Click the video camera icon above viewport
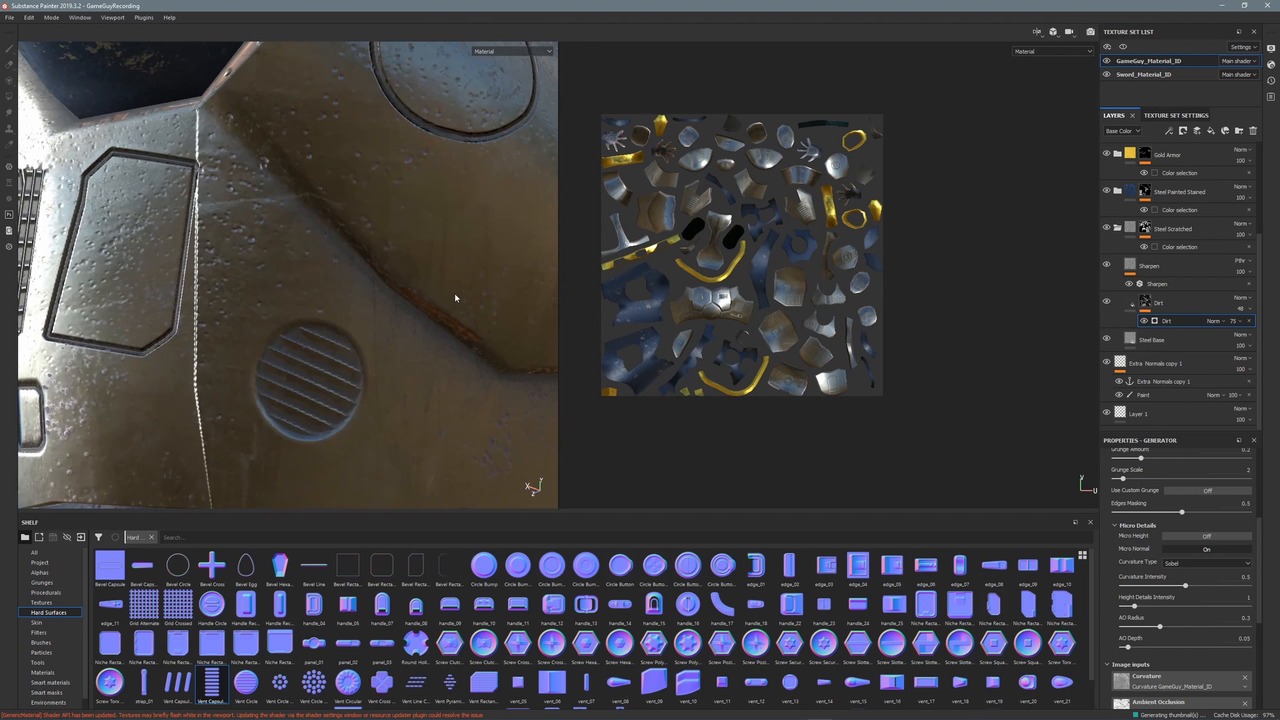The image size is (1280, 720). click(x=1069, y=32)
